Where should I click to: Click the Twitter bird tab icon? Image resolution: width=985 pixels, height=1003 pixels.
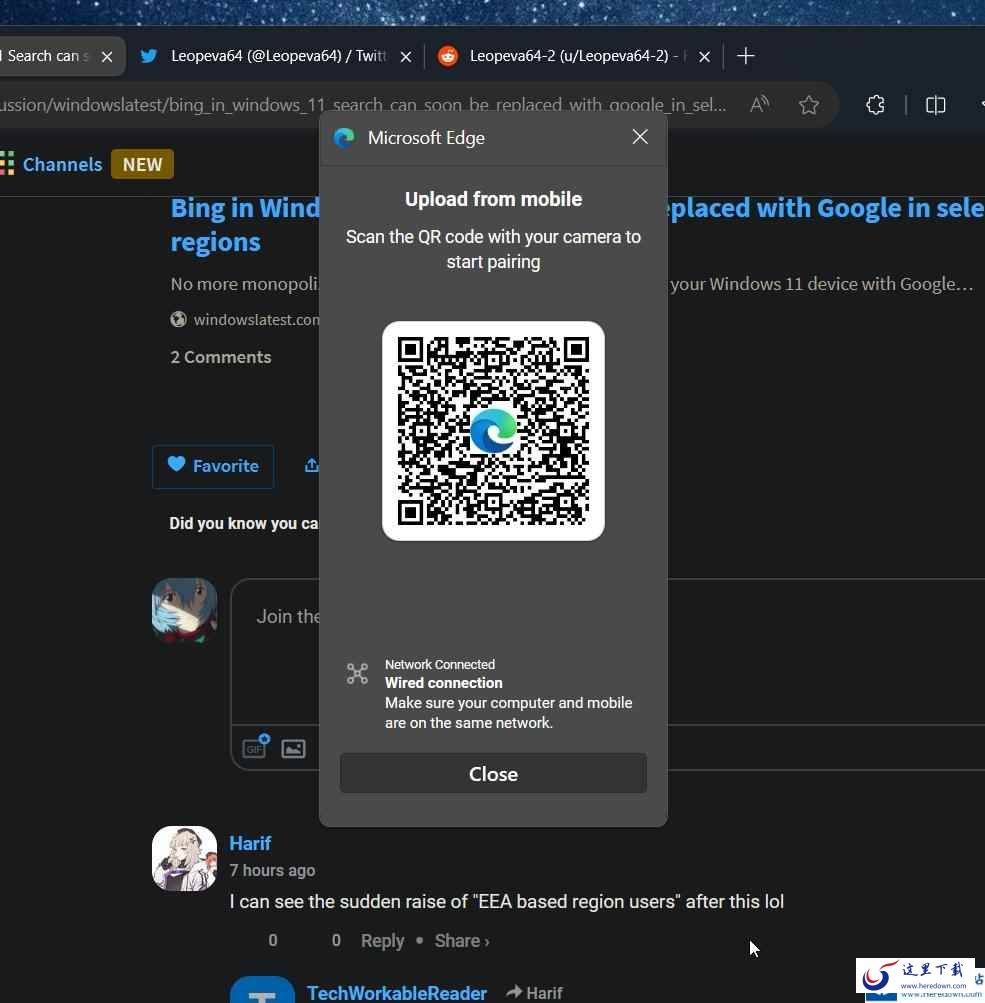148,56
